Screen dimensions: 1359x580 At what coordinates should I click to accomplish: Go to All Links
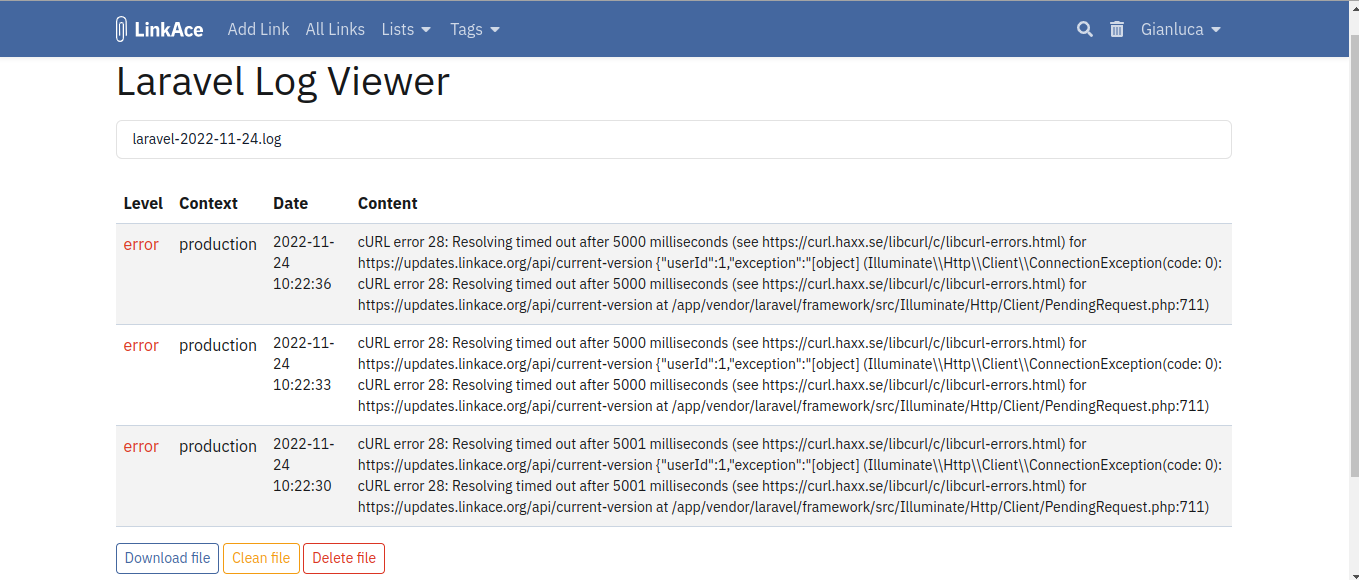pyautogui.click(x=335, y=29)
